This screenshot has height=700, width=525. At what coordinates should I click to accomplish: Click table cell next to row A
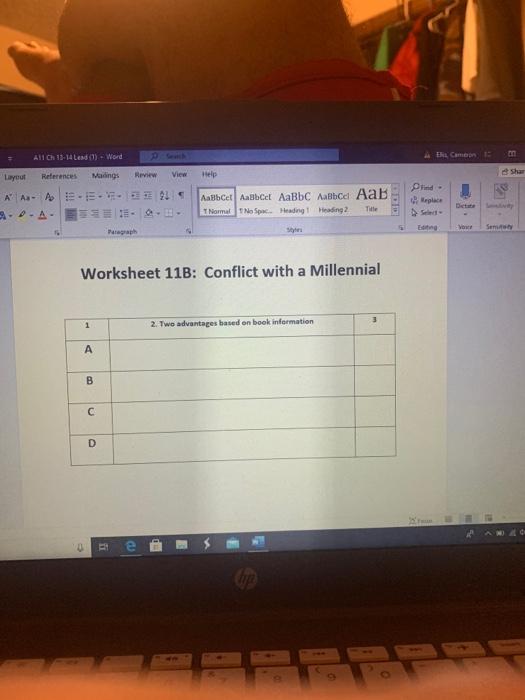[232, 353]
